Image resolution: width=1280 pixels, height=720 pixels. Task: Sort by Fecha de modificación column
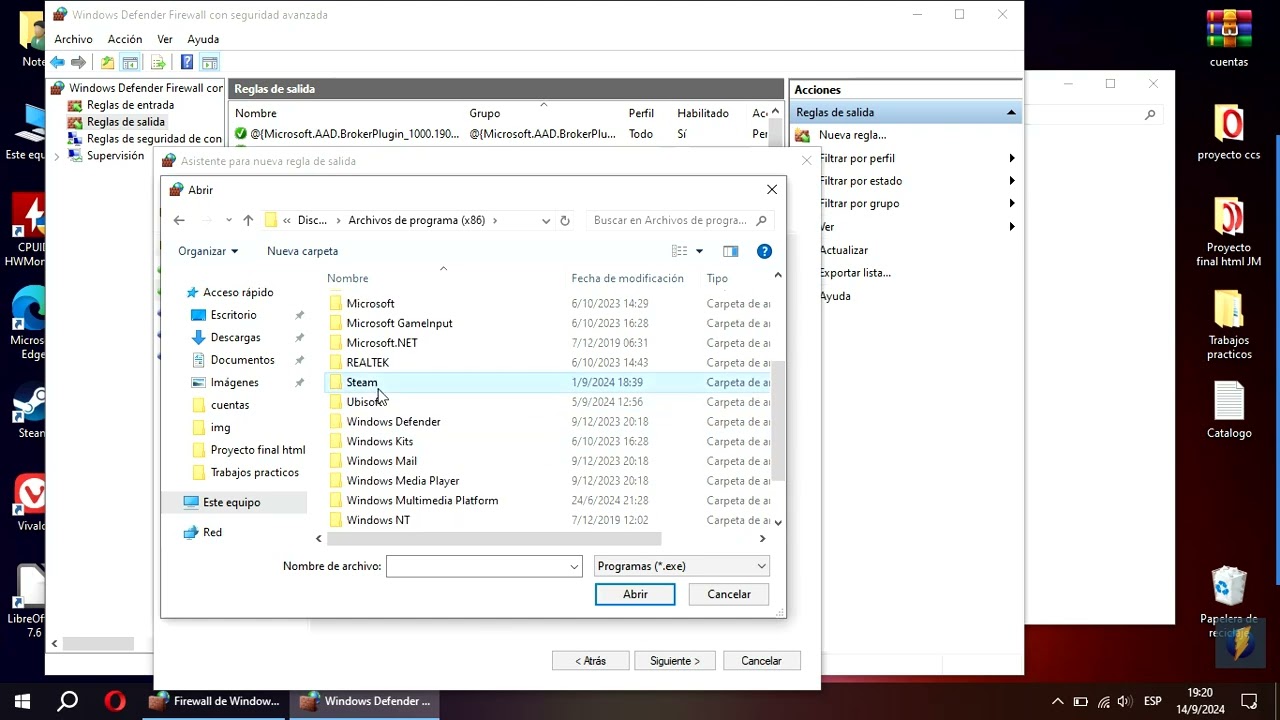pos(628,278)
